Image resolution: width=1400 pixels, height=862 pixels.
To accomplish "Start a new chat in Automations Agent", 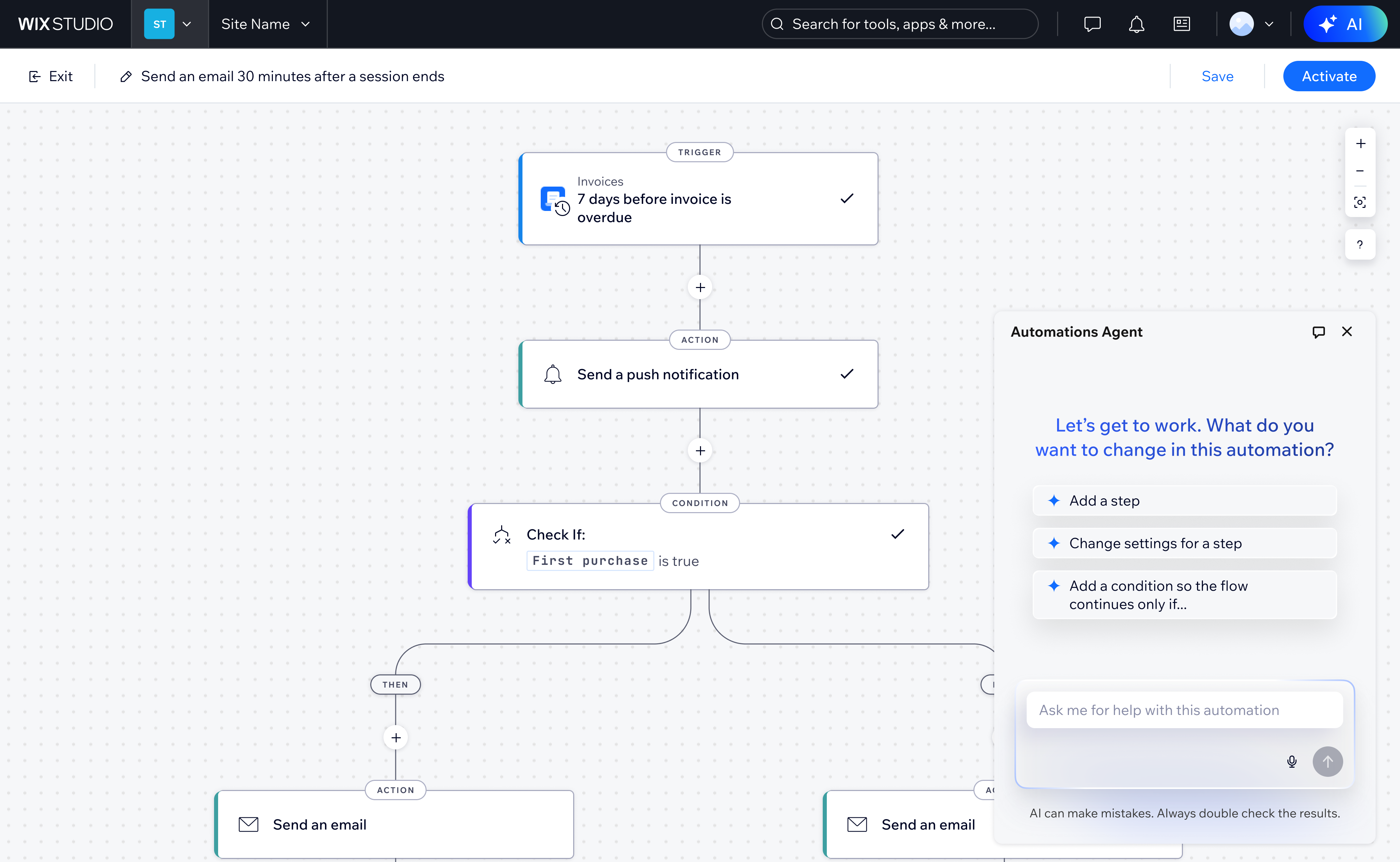I will [1318, 332].
